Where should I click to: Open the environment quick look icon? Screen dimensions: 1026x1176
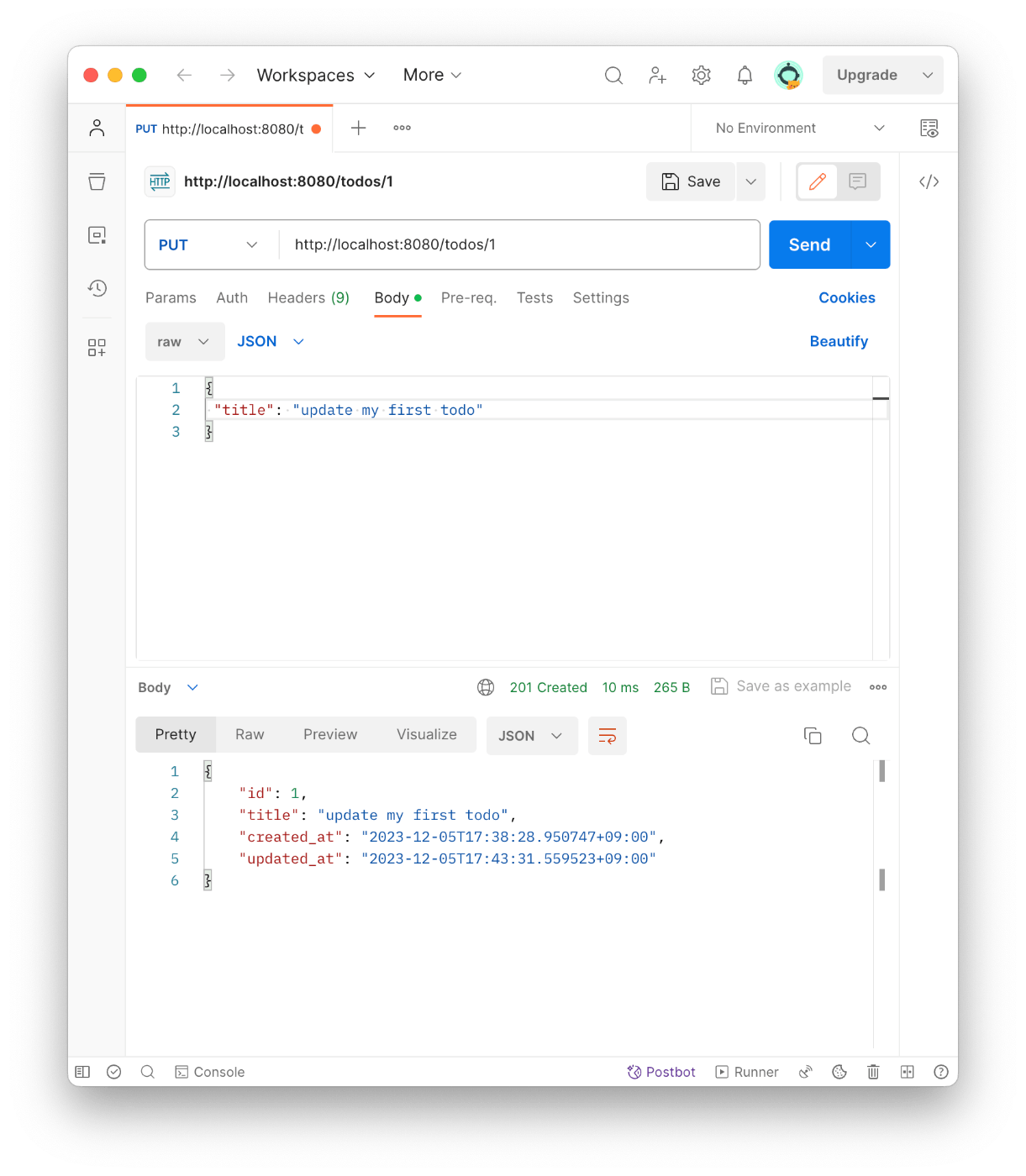(x=929, y=129)
